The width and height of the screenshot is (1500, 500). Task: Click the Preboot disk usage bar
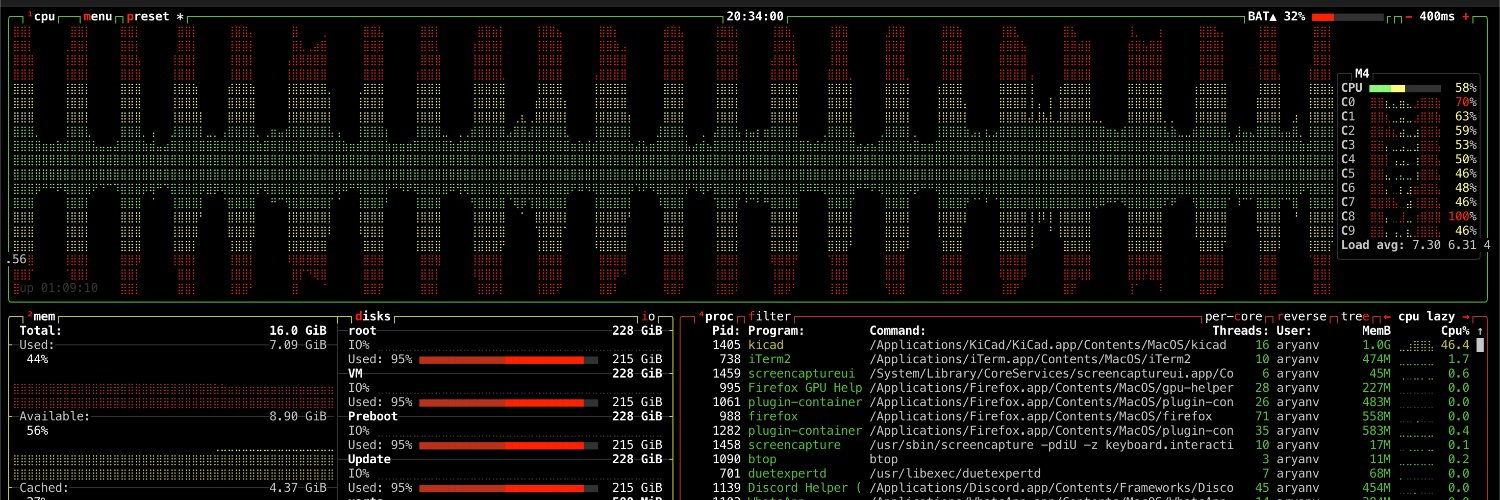509,445
